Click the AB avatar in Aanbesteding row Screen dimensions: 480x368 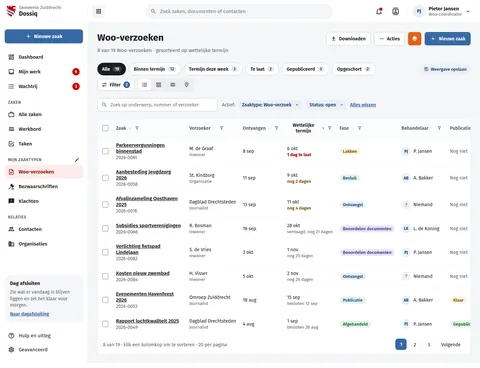pyautogui.click(x=406, y=178)
